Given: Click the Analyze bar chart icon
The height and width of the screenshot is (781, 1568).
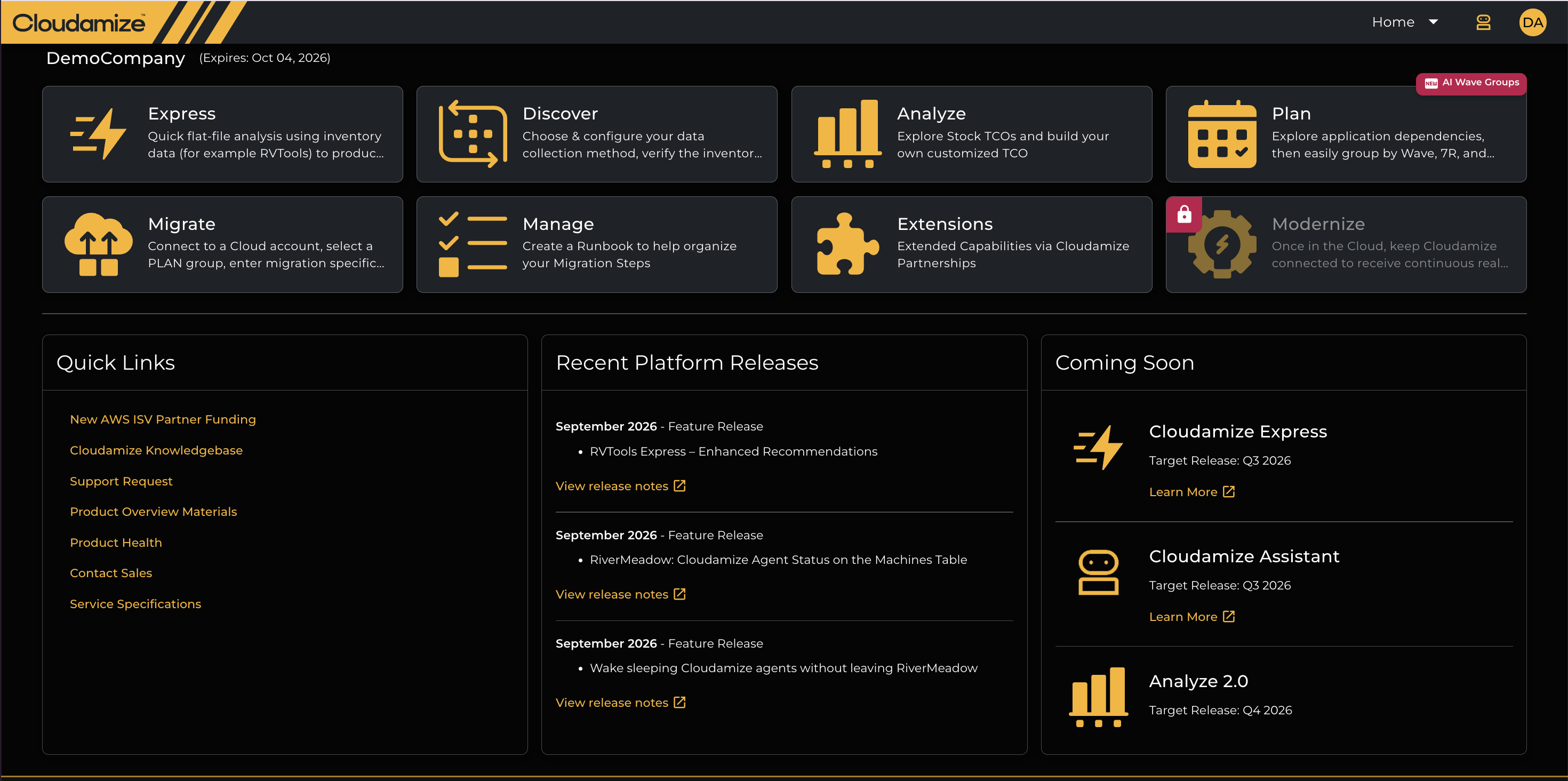Looking at the screenshot, I should pos(847,134).
